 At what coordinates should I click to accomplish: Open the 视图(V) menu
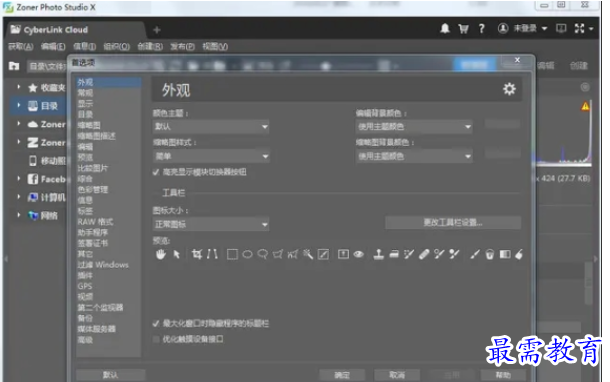[215, 47]
